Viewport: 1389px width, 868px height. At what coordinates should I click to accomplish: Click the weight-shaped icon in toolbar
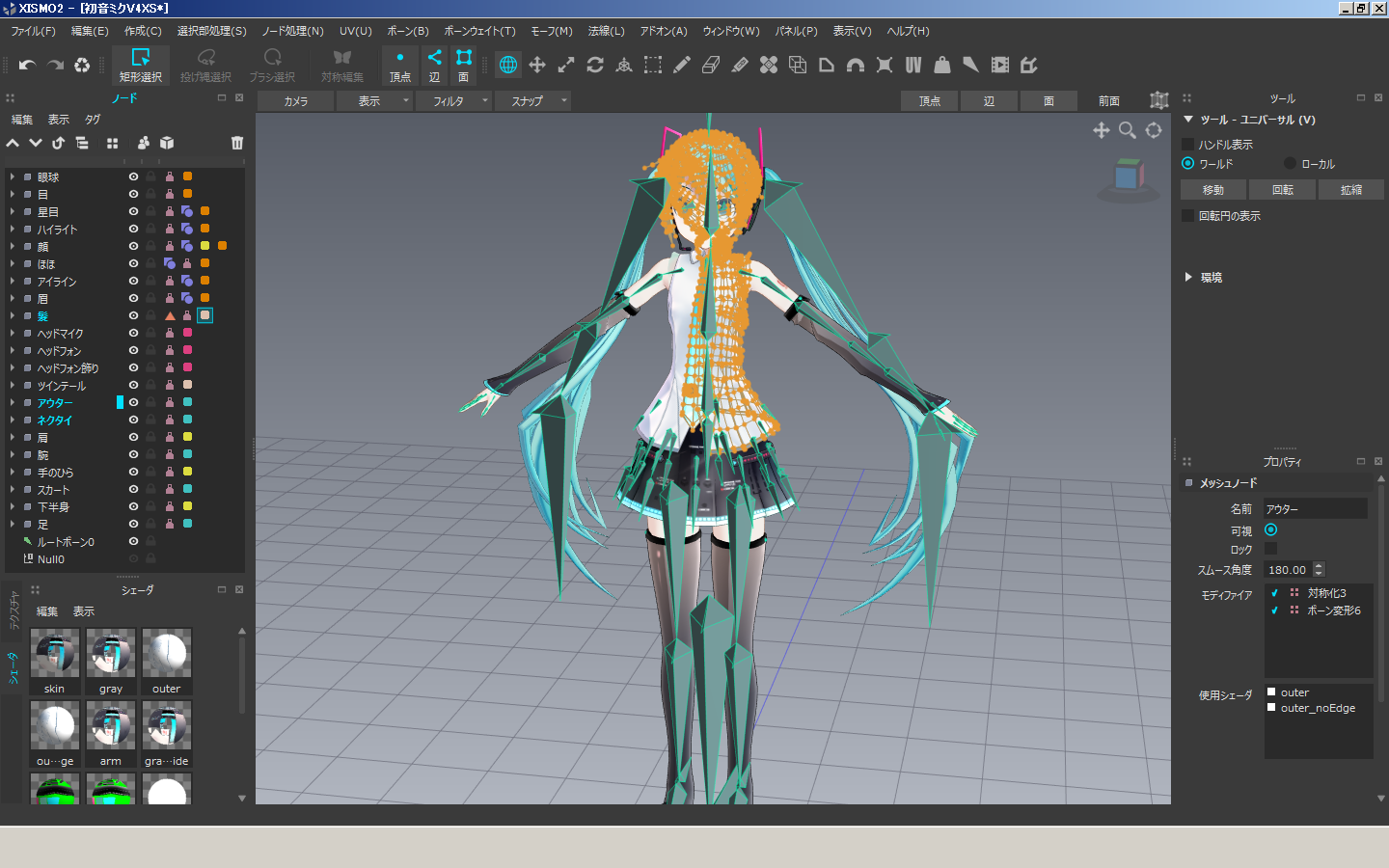pyautogui.click(x=942, y=65)
